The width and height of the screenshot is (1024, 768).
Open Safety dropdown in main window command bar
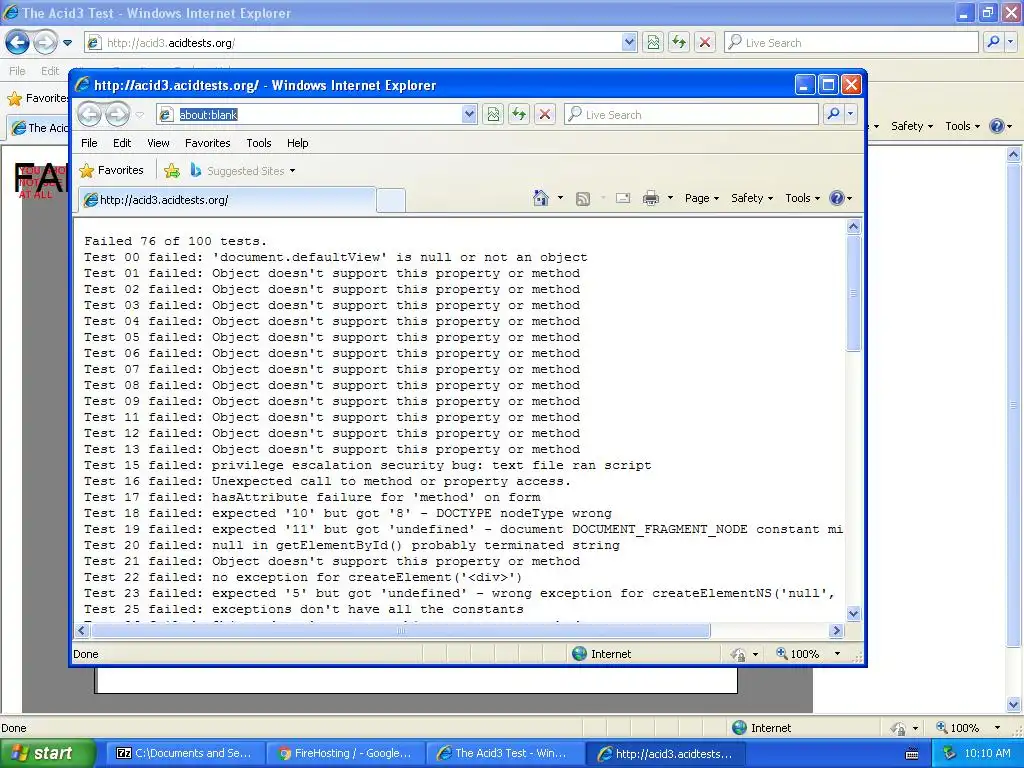click(912, 126)
